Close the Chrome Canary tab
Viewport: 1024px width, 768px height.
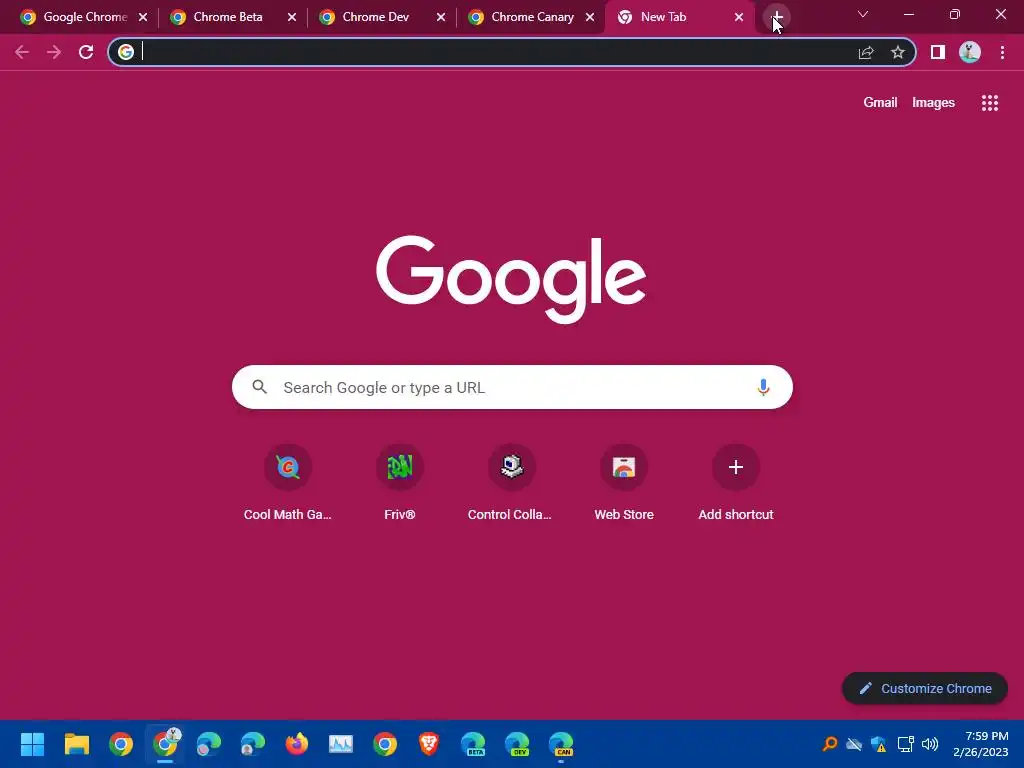pos(590,18)
